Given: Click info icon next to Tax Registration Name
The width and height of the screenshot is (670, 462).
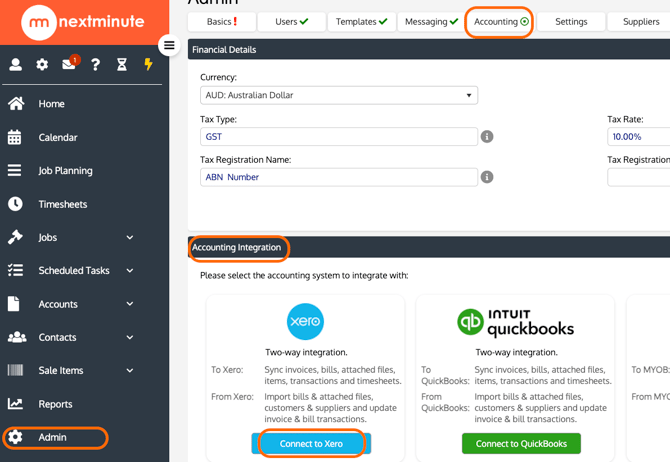Looking at the screenshot, I should coord(487,177).
